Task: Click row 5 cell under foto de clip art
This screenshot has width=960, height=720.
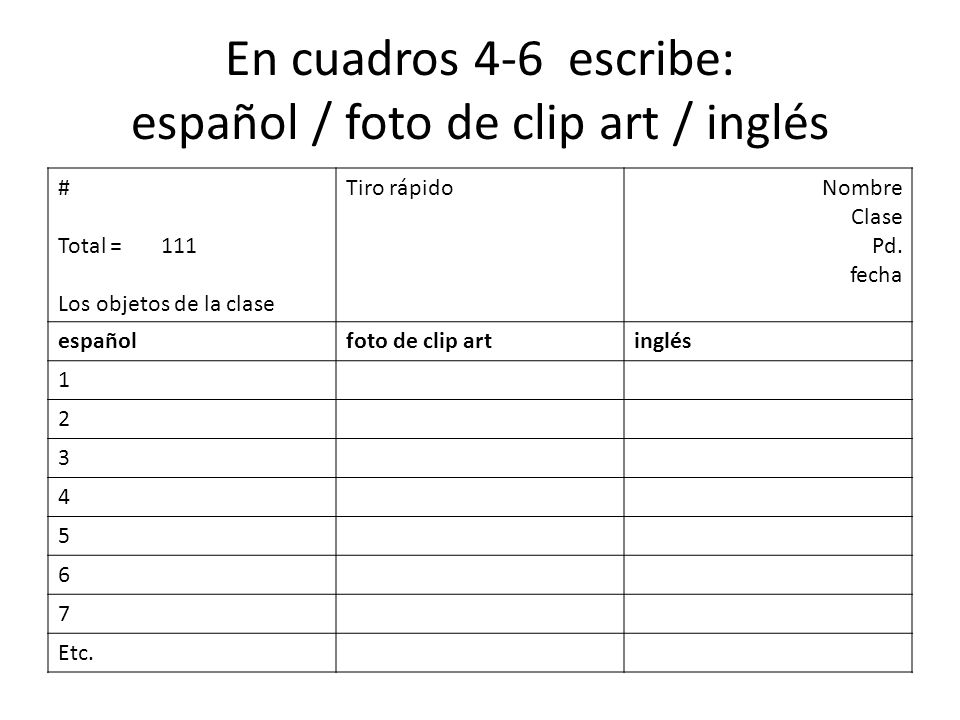Action: pyautogui.click(x=479, y=536)
